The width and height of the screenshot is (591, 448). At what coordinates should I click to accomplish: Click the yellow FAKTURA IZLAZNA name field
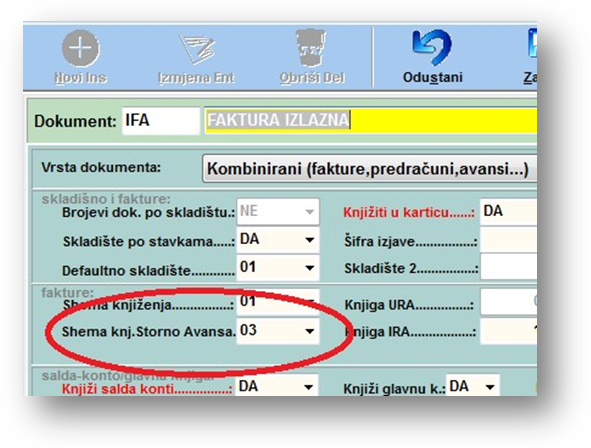[371, 120]
